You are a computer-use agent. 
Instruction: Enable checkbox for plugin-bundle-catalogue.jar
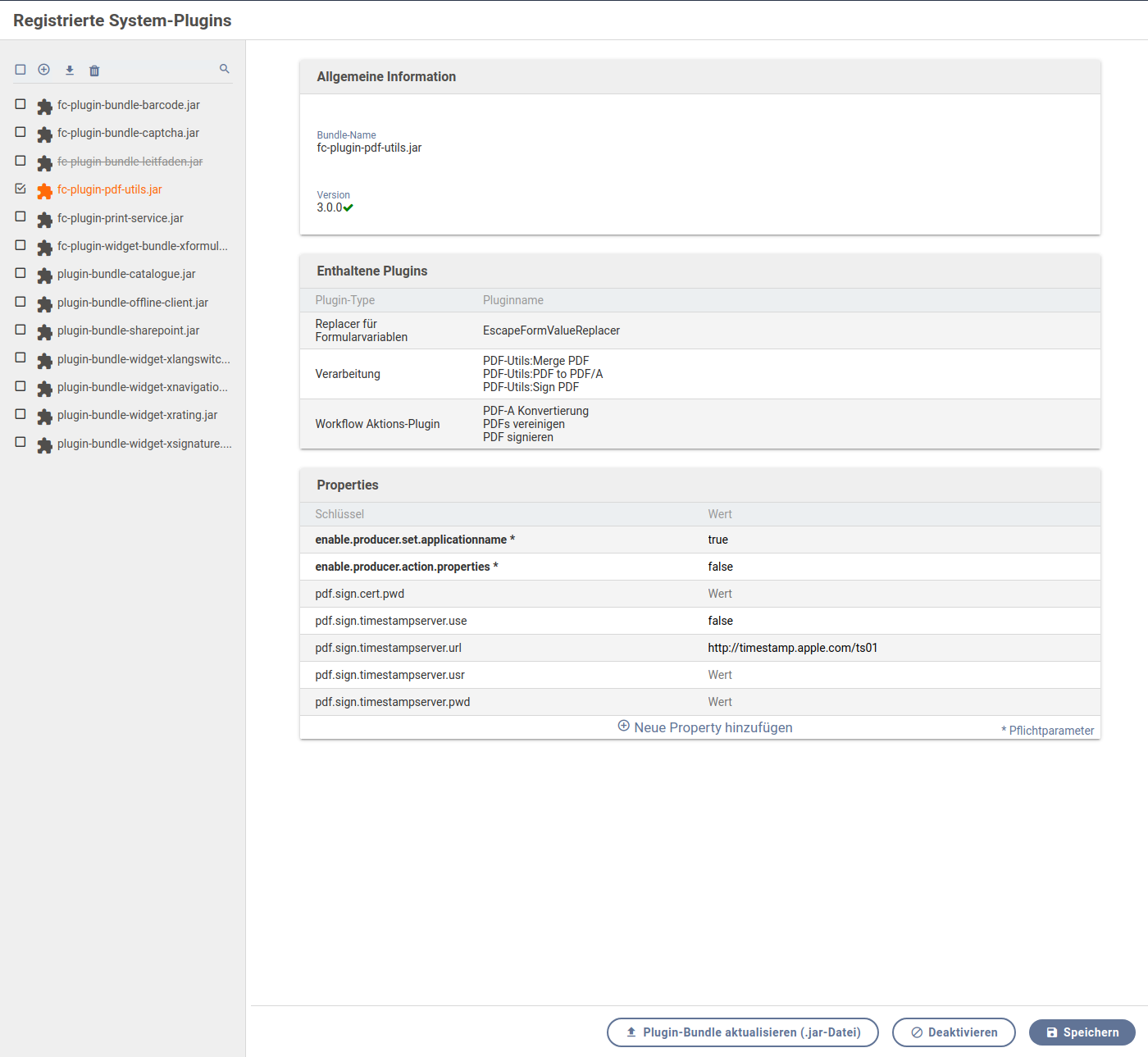pyautogui.click(x=20, y=273)
